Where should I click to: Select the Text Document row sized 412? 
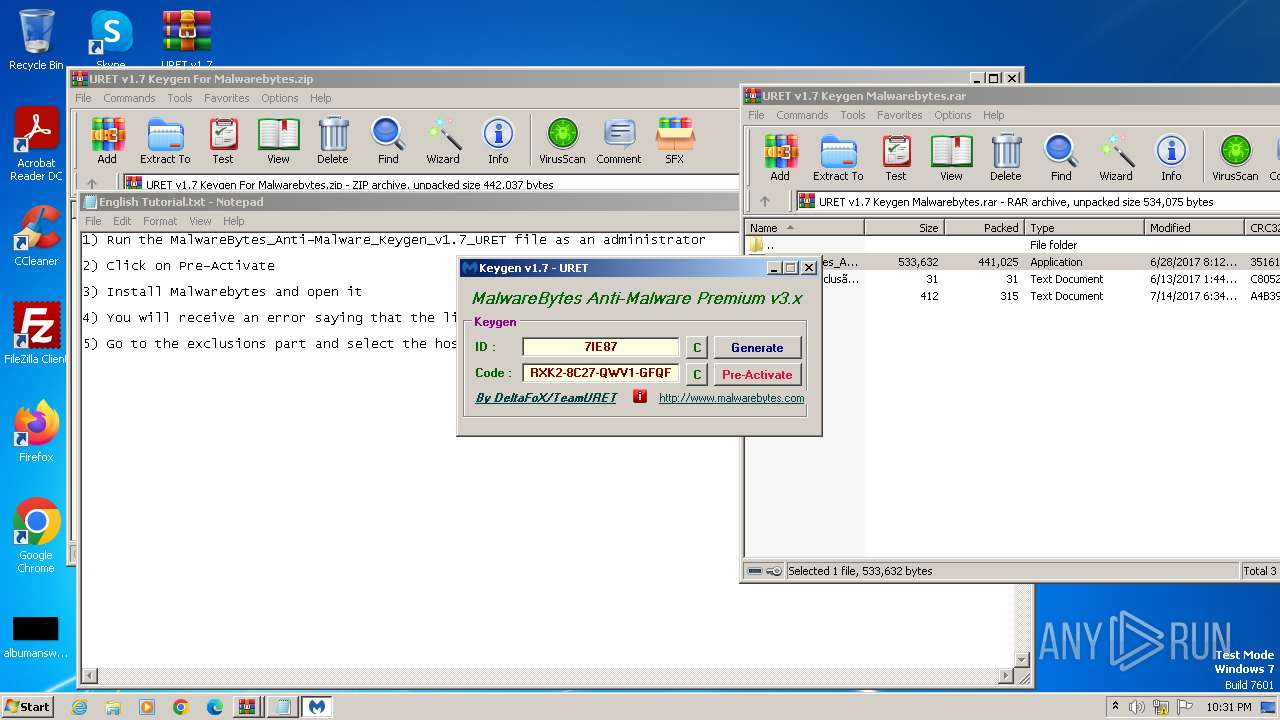1012,296
